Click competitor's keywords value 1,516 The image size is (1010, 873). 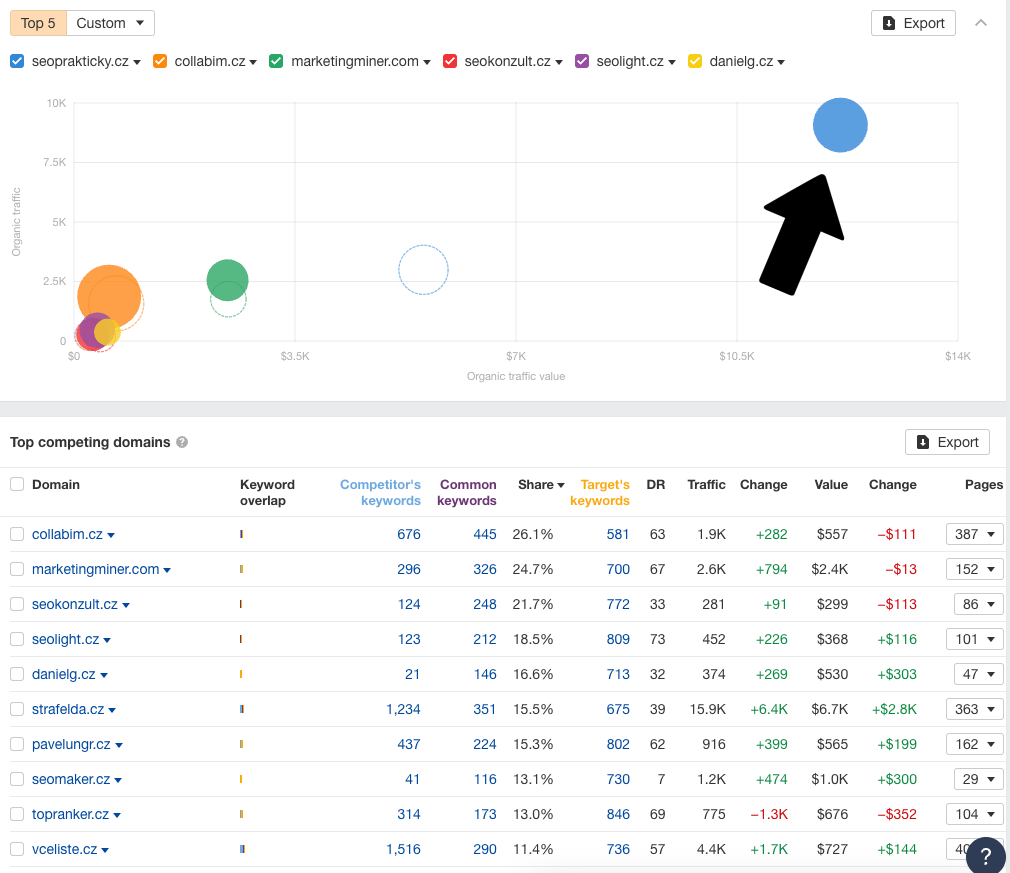[x=403, y=849]
